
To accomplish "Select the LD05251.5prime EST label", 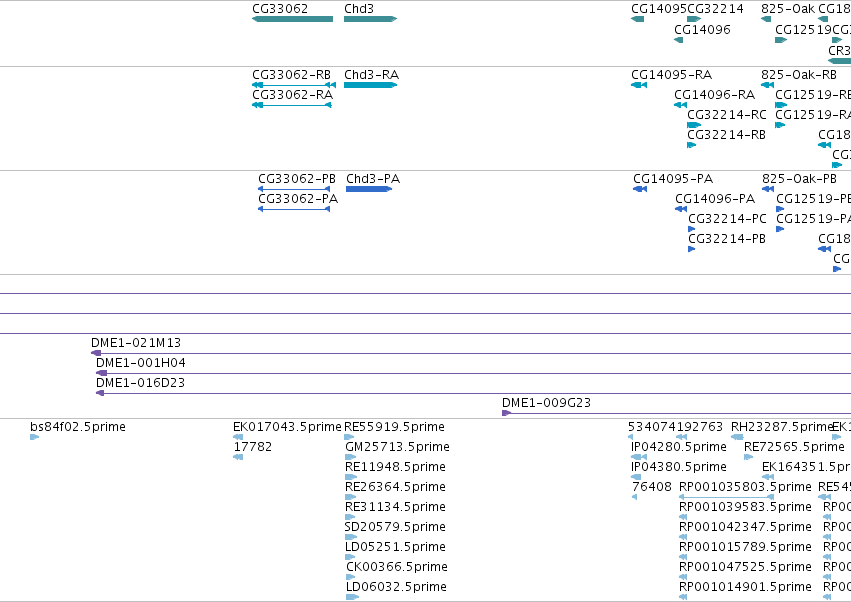I will point(395,547).
